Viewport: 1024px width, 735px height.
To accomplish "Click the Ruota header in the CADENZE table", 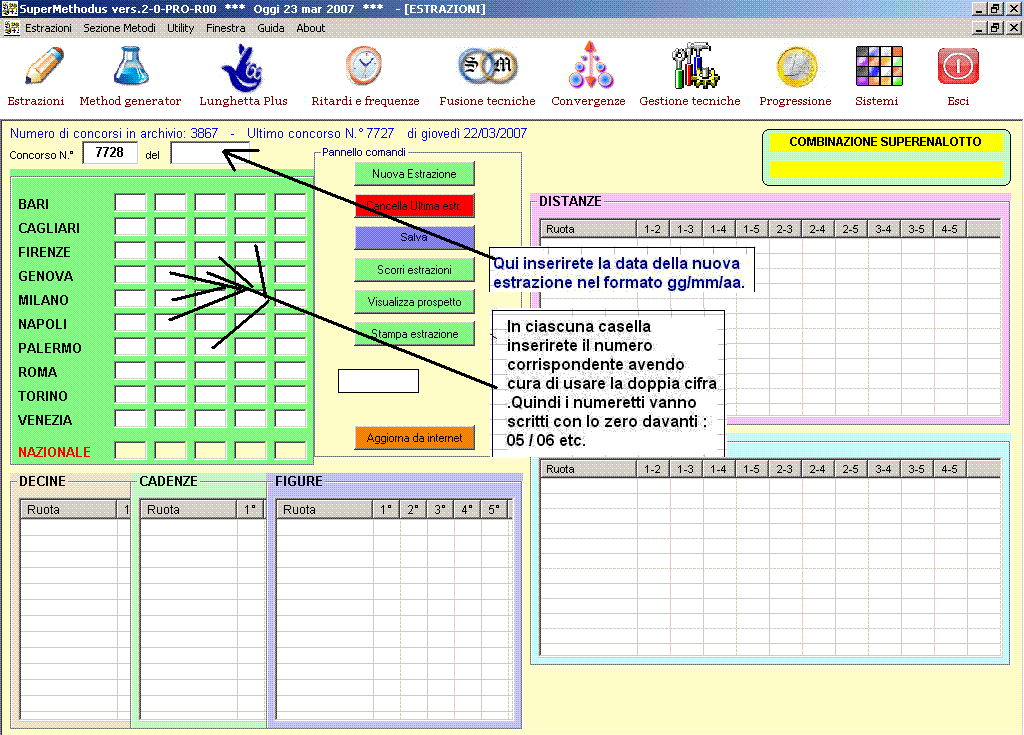I will coord(188,510).
